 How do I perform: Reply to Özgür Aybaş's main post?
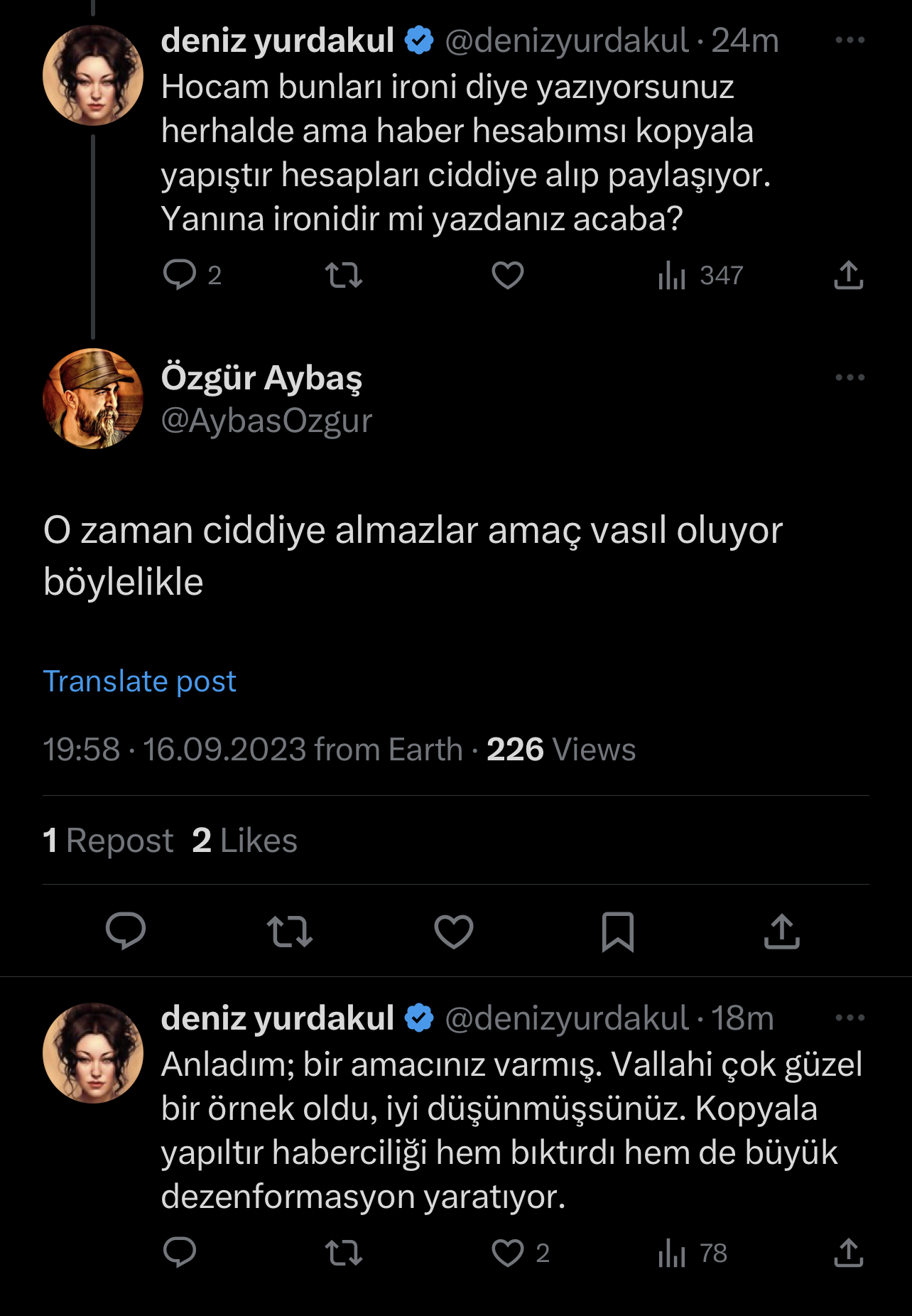point(126,931)
